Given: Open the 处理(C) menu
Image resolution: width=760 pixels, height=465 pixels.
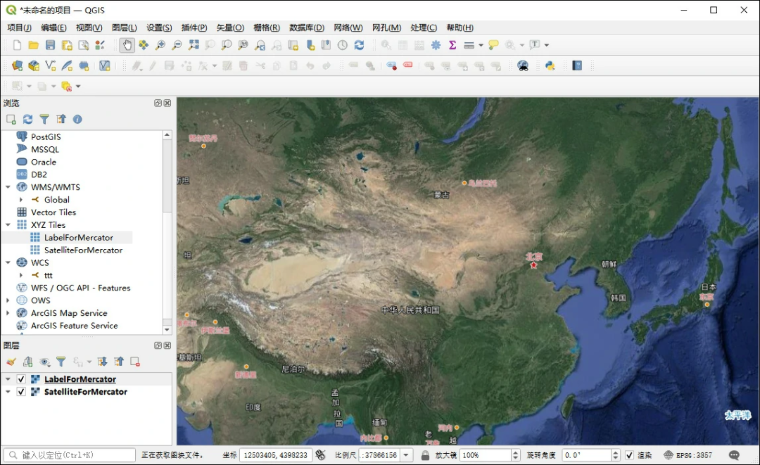Looking at the screenshot, I should point(424,28).
